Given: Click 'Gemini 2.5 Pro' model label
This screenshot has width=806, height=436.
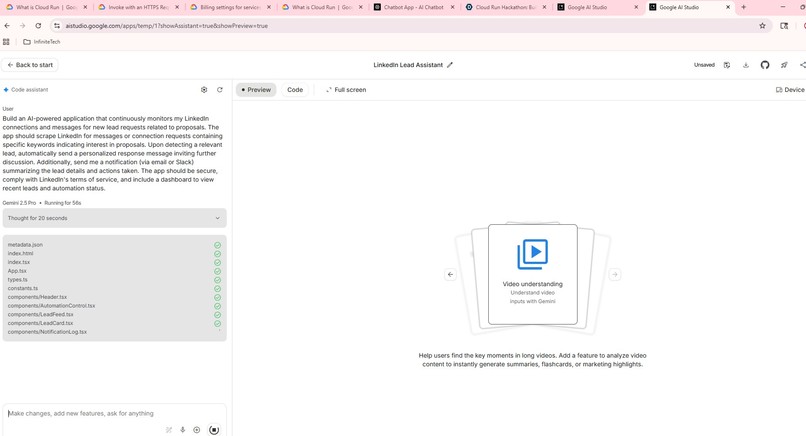Looking at the screenshot, I should 19,203.
